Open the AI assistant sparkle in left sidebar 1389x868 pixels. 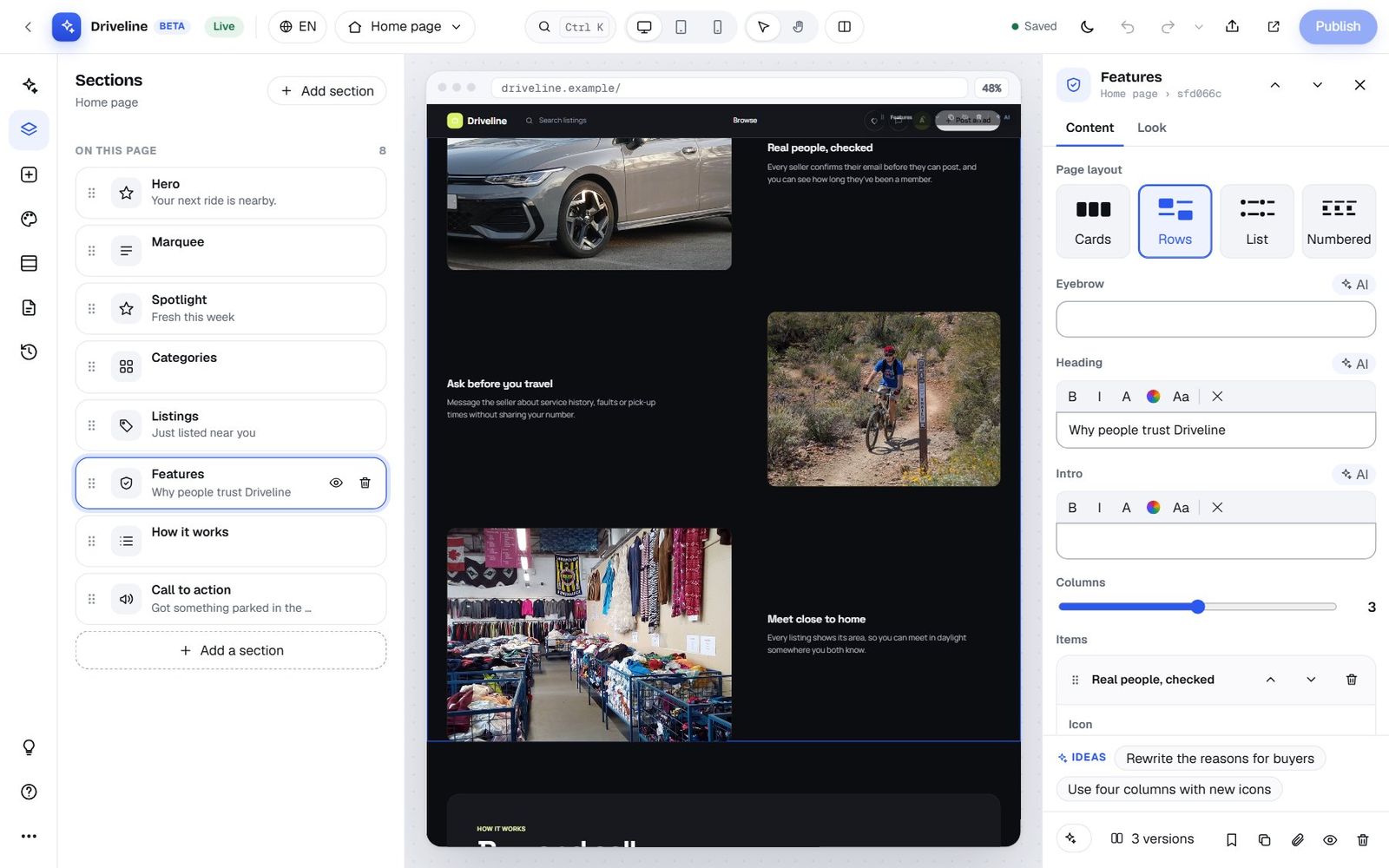click(29, 85)
